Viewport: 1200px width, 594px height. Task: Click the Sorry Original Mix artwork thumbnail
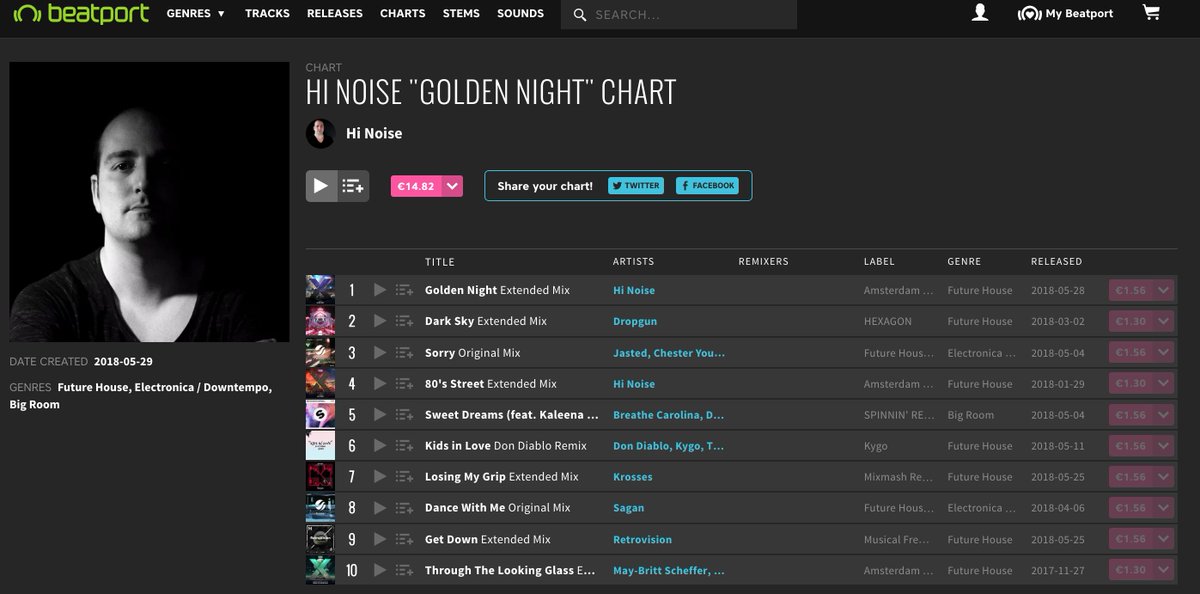pyautogui.click(x=322, y=351)
